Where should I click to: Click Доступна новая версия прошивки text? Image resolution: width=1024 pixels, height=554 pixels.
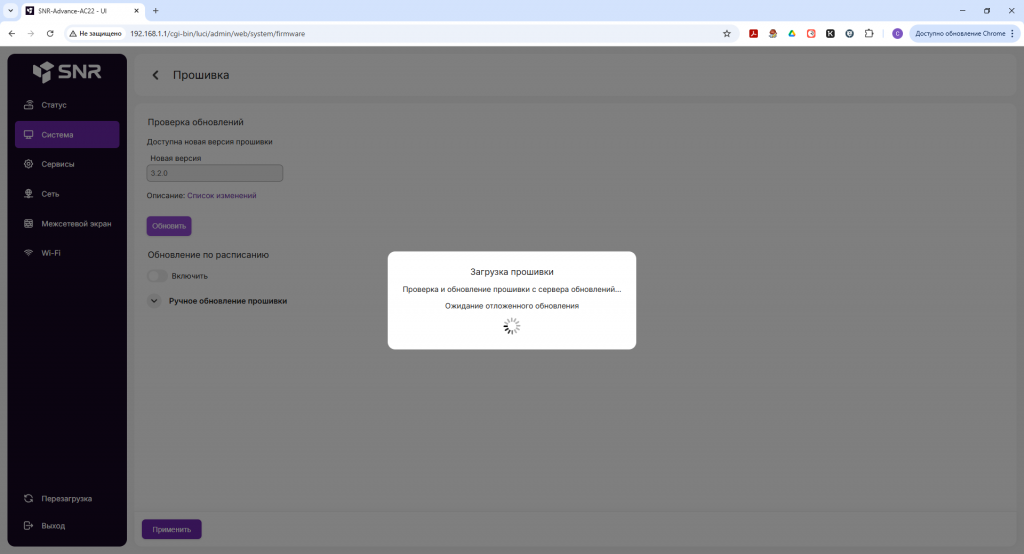coord(210,142)
